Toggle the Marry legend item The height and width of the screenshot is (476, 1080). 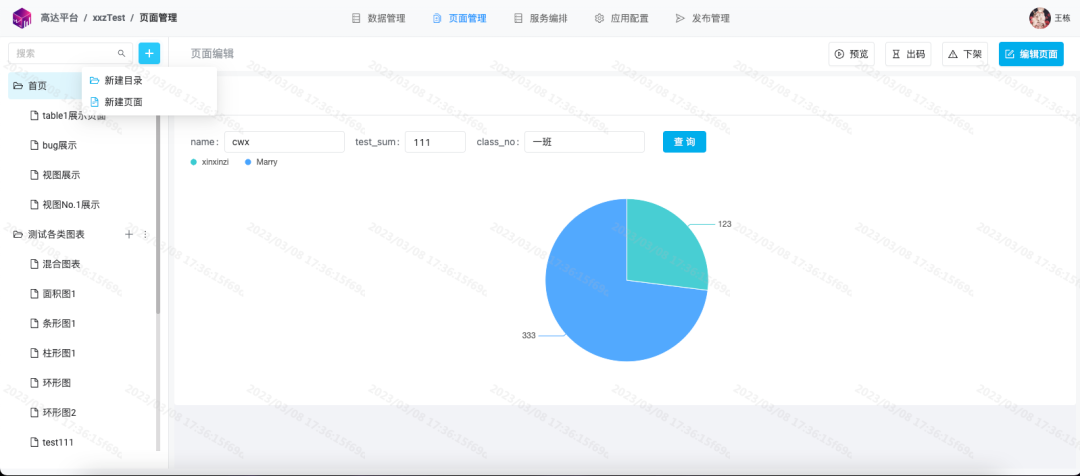click(x=261, y=162)
